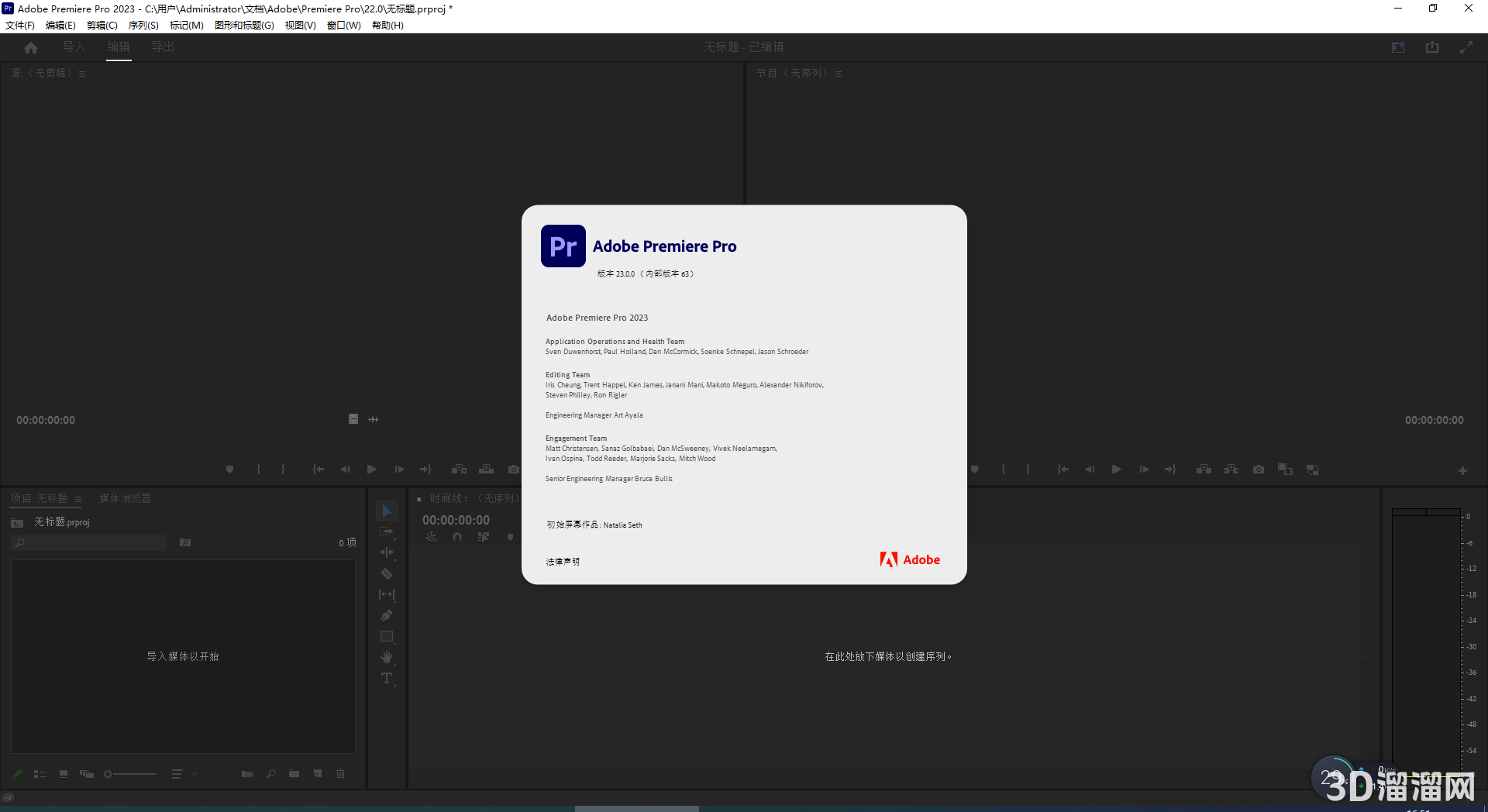The width and height of the screenshot is (1488, 812).
Task: Open the Source panel menu
Action: point(83,73)
